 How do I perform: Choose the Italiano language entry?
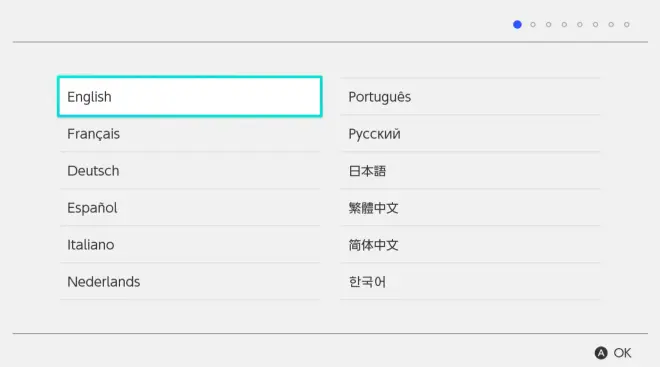(x=190, y=245)
